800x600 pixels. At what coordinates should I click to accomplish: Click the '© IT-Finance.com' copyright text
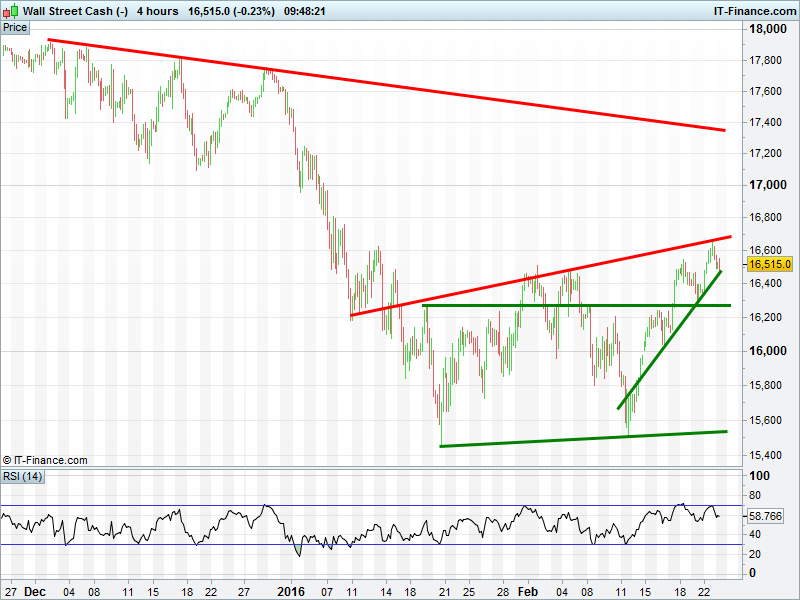(x=45, y=460)
